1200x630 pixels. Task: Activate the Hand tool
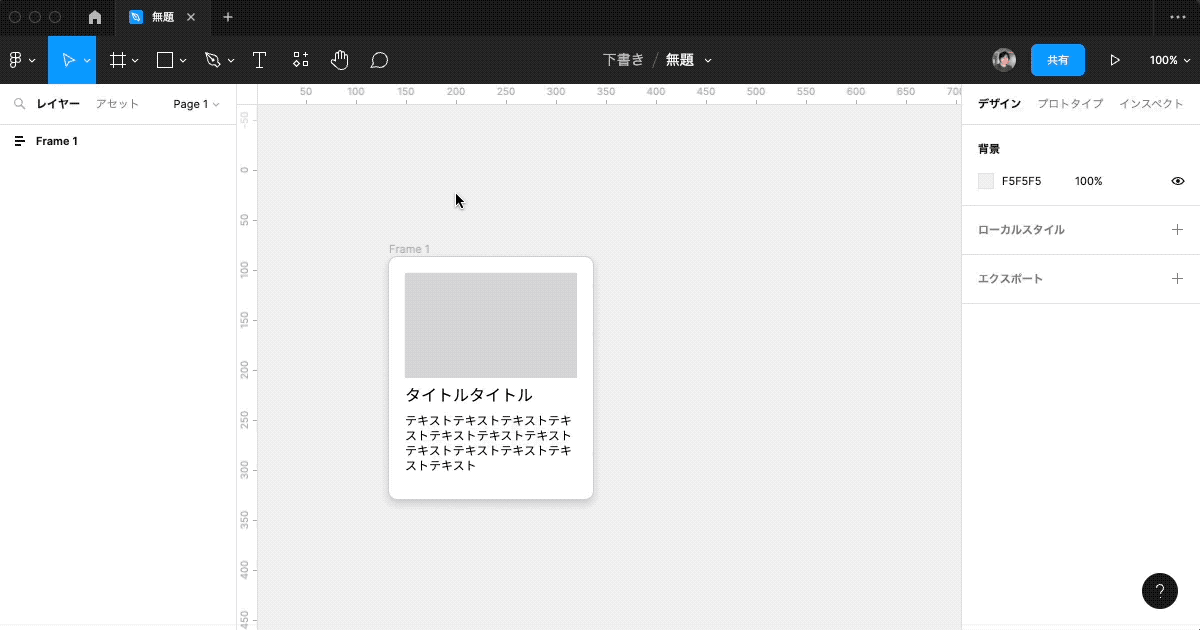tap(340, 60)
